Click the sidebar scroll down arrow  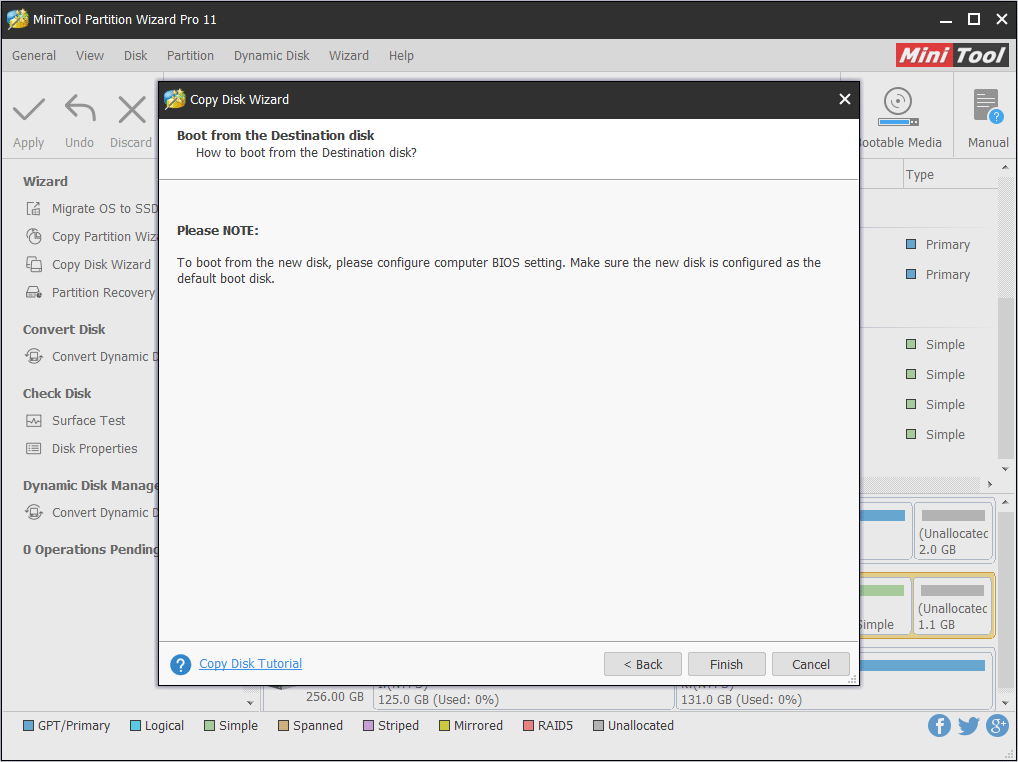click(250, 702)
